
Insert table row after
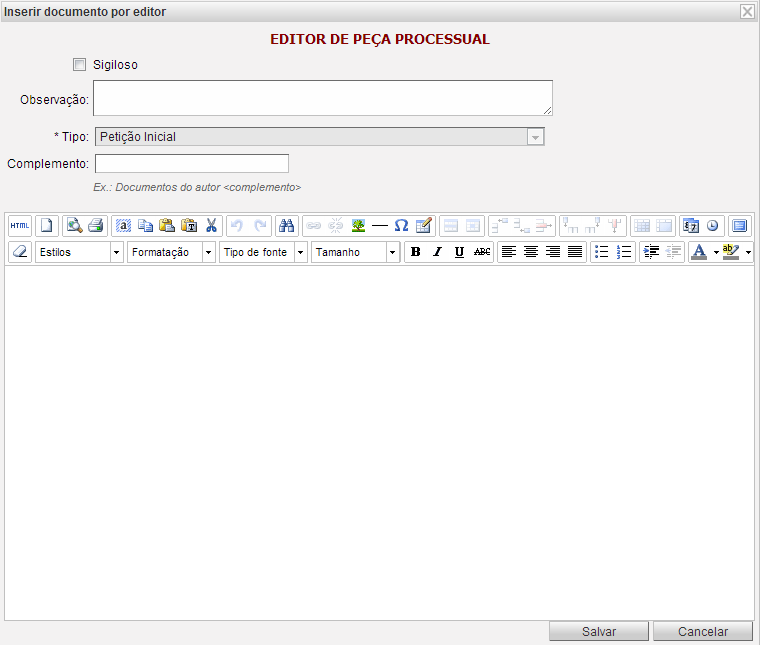[522, 226]
